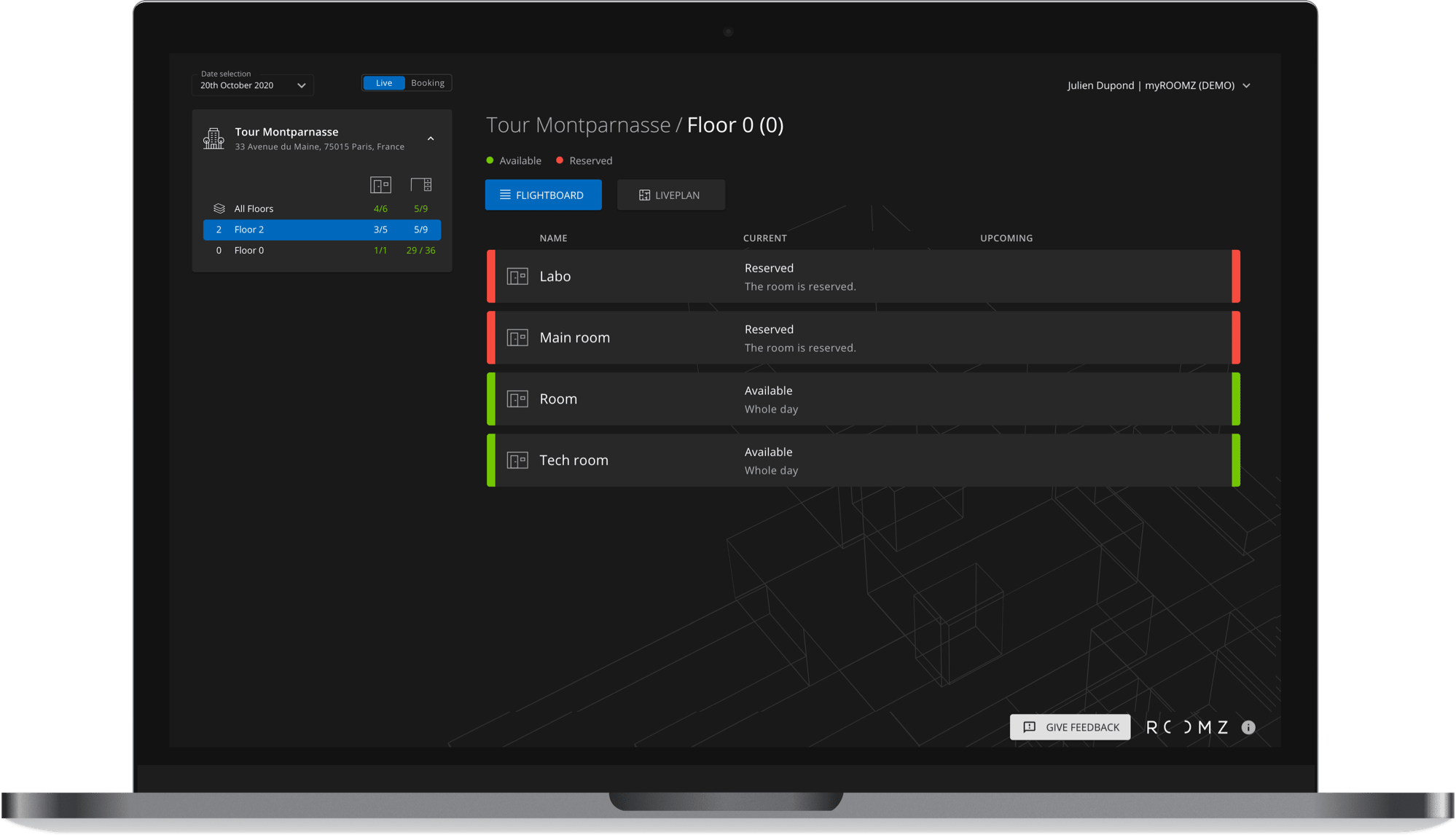Image resolution: width=1456 pixels, height=835 pixels.
Task: Click the 1/1 count for Floor 0
Action: coord(380,250)
